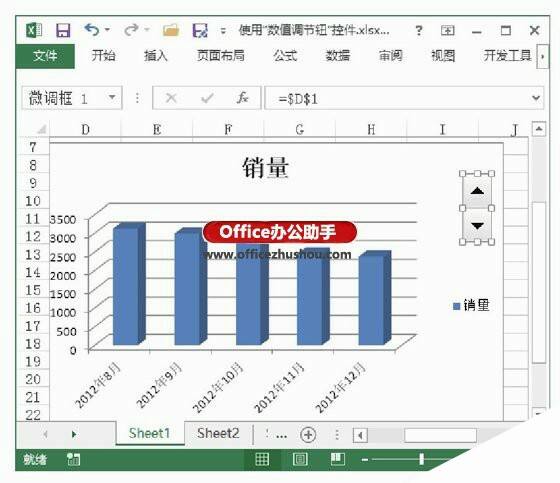Switch to the Sheet2 tab
560x483 pixels.
(x=218, y=433)
